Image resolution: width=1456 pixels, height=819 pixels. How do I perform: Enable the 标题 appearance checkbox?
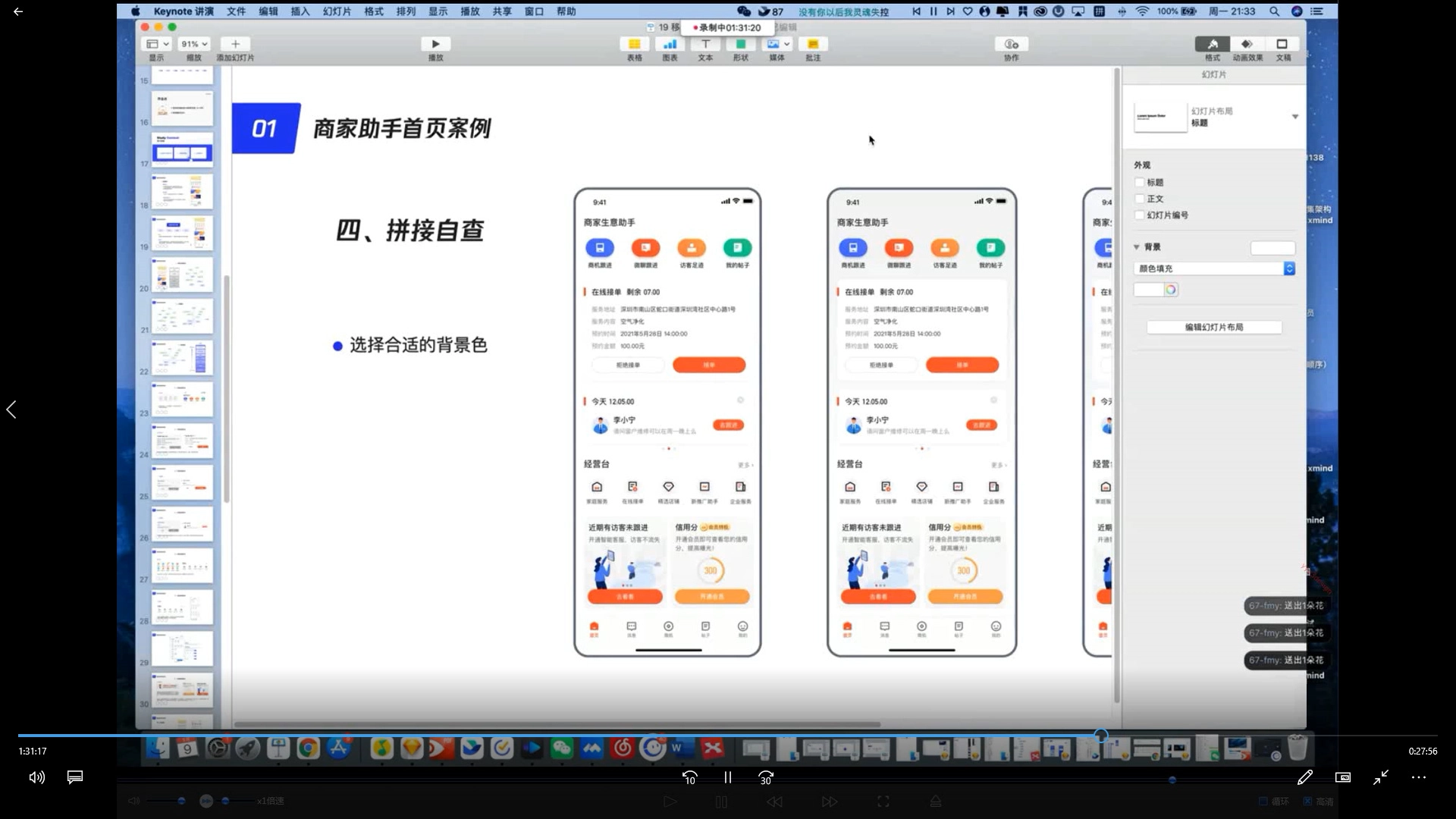tap(1140, 182)
